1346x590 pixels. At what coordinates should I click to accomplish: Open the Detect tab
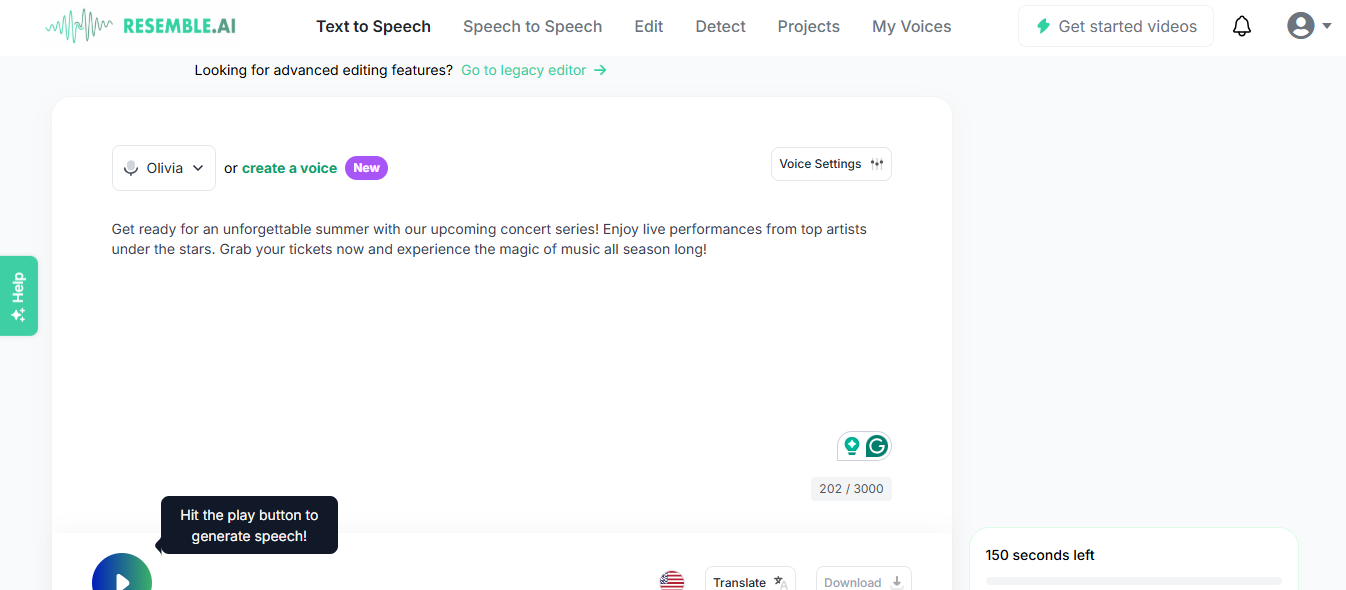click(x=720, y=26)
